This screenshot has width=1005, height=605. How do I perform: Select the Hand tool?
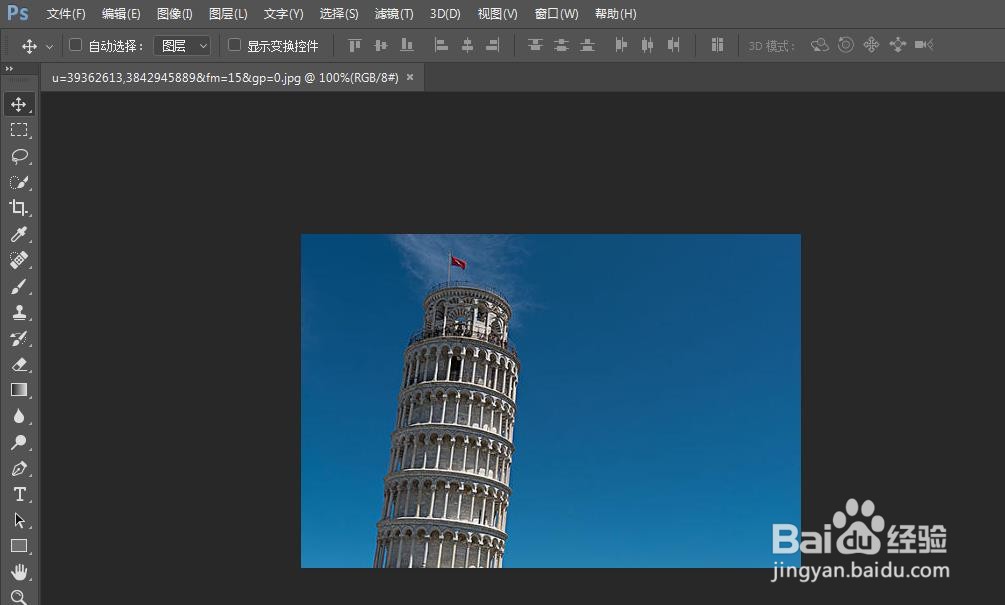coord(19,572)
